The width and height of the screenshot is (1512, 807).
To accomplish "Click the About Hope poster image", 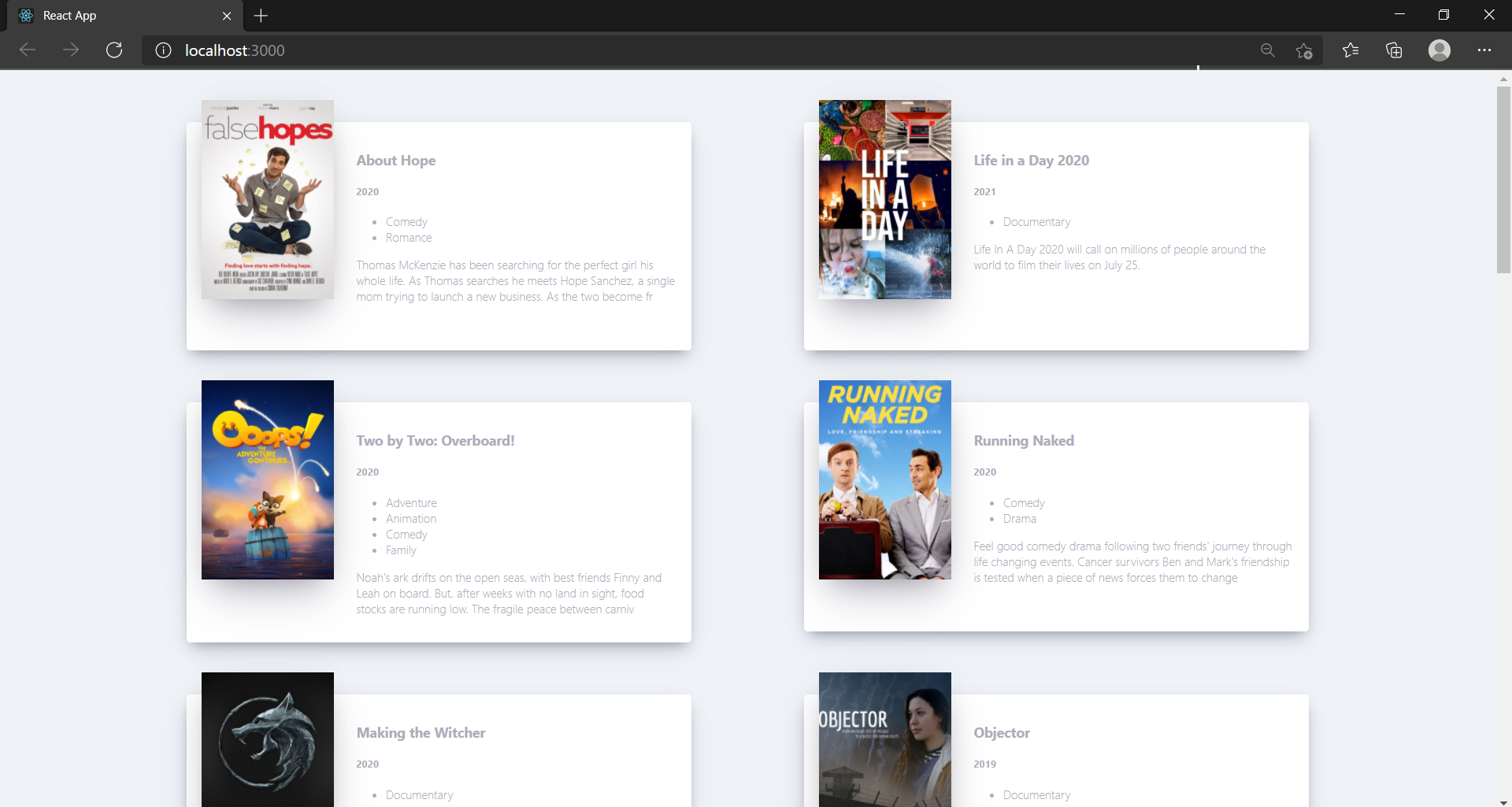I will [268, 199].
